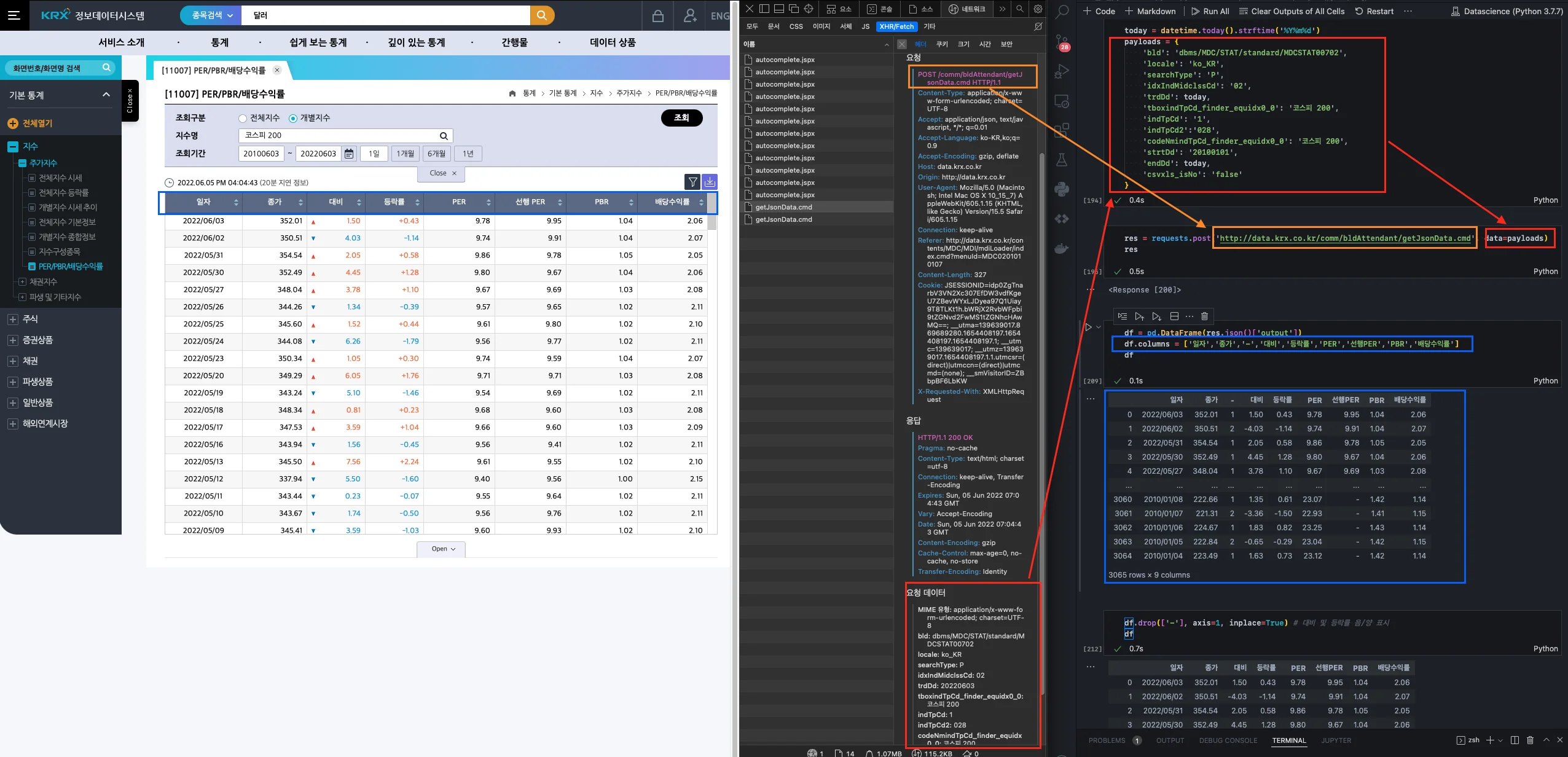Screen dimensions: 1568x757
Task: Switch to the TERMINAL panel tab
Action: click(1288, 740)
